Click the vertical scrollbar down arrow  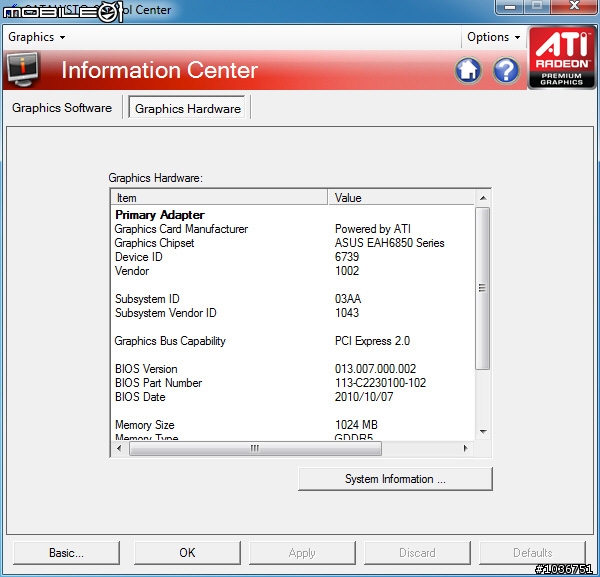483,432
